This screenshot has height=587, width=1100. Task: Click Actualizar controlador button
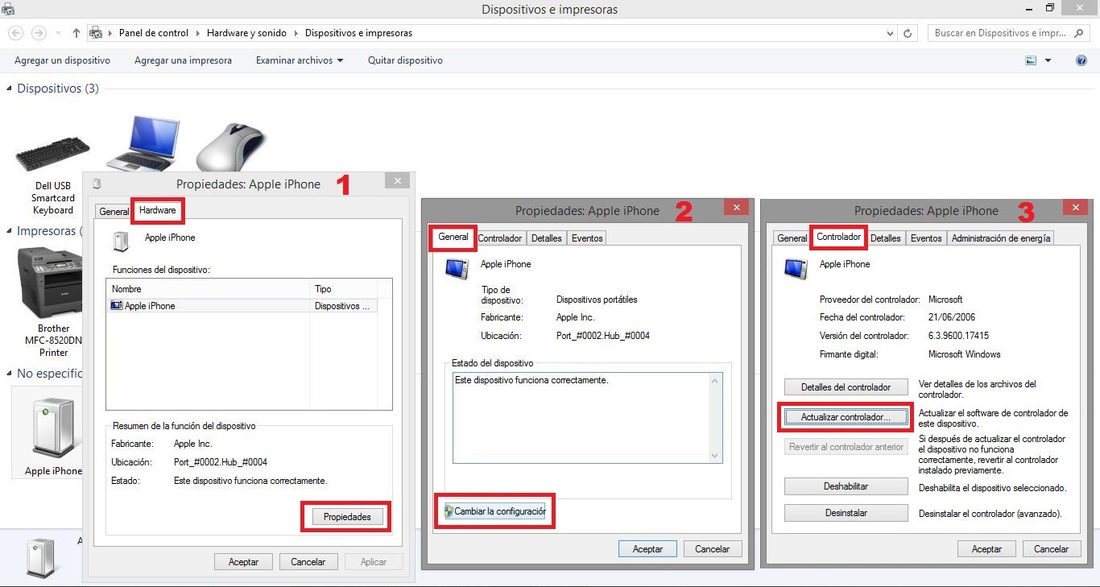[846, 417]
